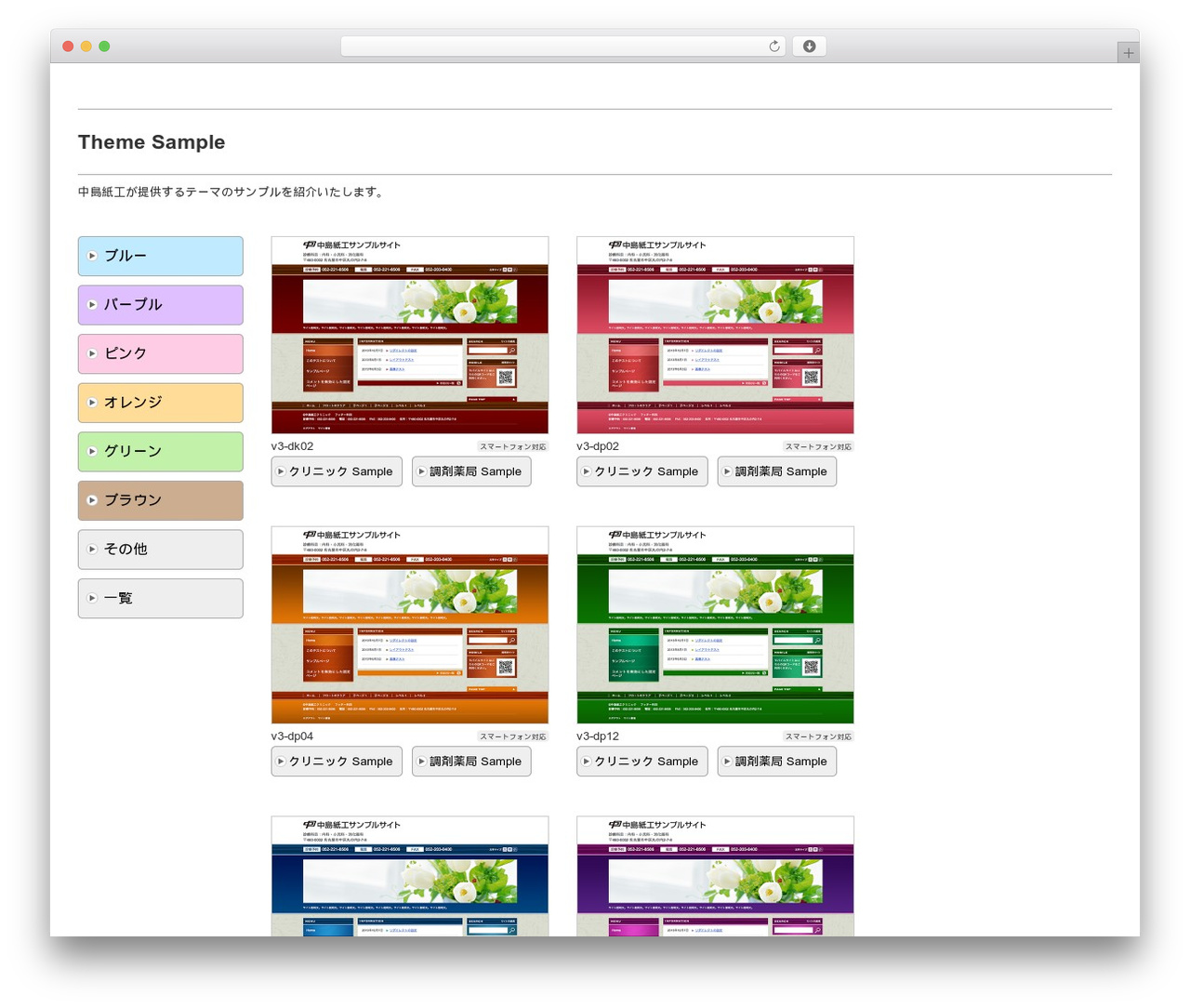Choose the グリーン theme category
The image size is (1190, 1008).
[161, 452]
